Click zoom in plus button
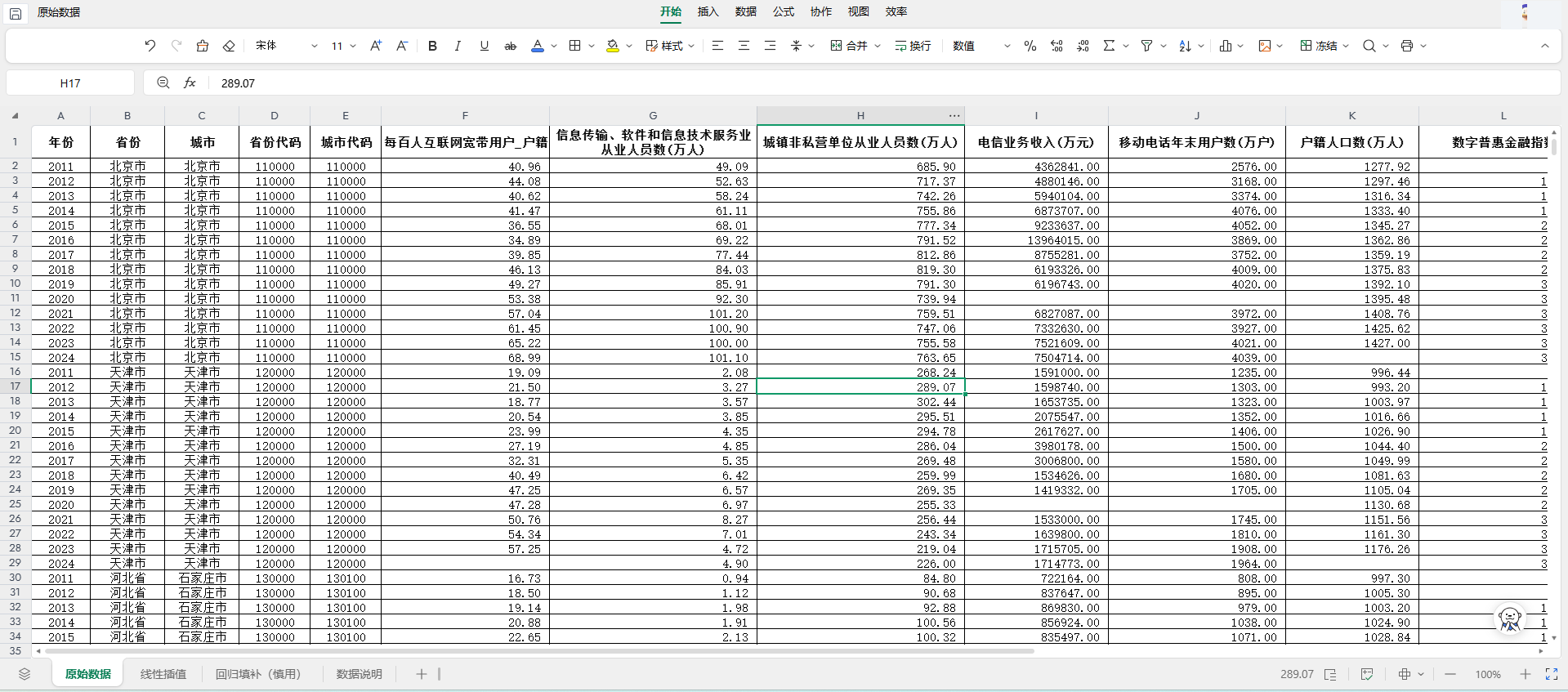 pyautogui.click(x=1525, y=674)
